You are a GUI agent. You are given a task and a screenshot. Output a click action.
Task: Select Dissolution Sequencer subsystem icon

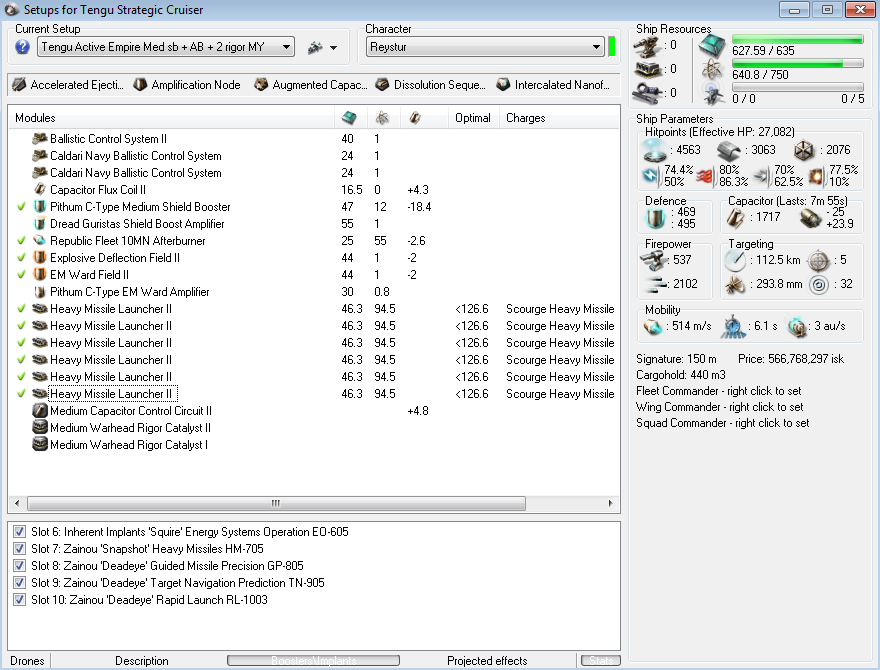[382, 85]
